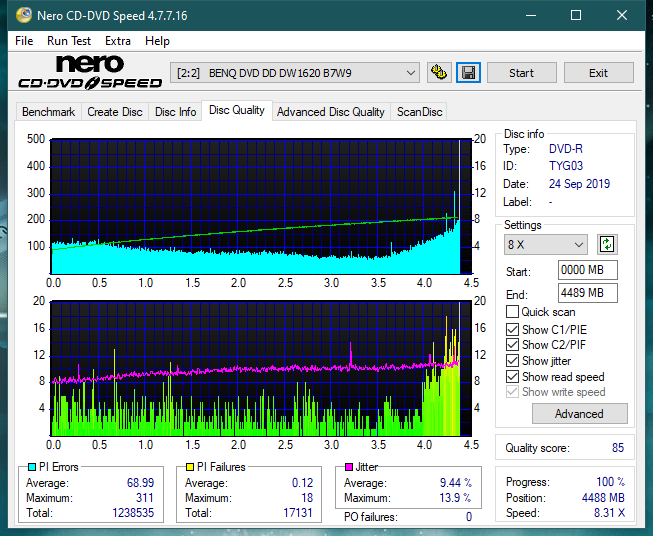
Task: Expand the 8 X speed dropdown
Action: 546,244
